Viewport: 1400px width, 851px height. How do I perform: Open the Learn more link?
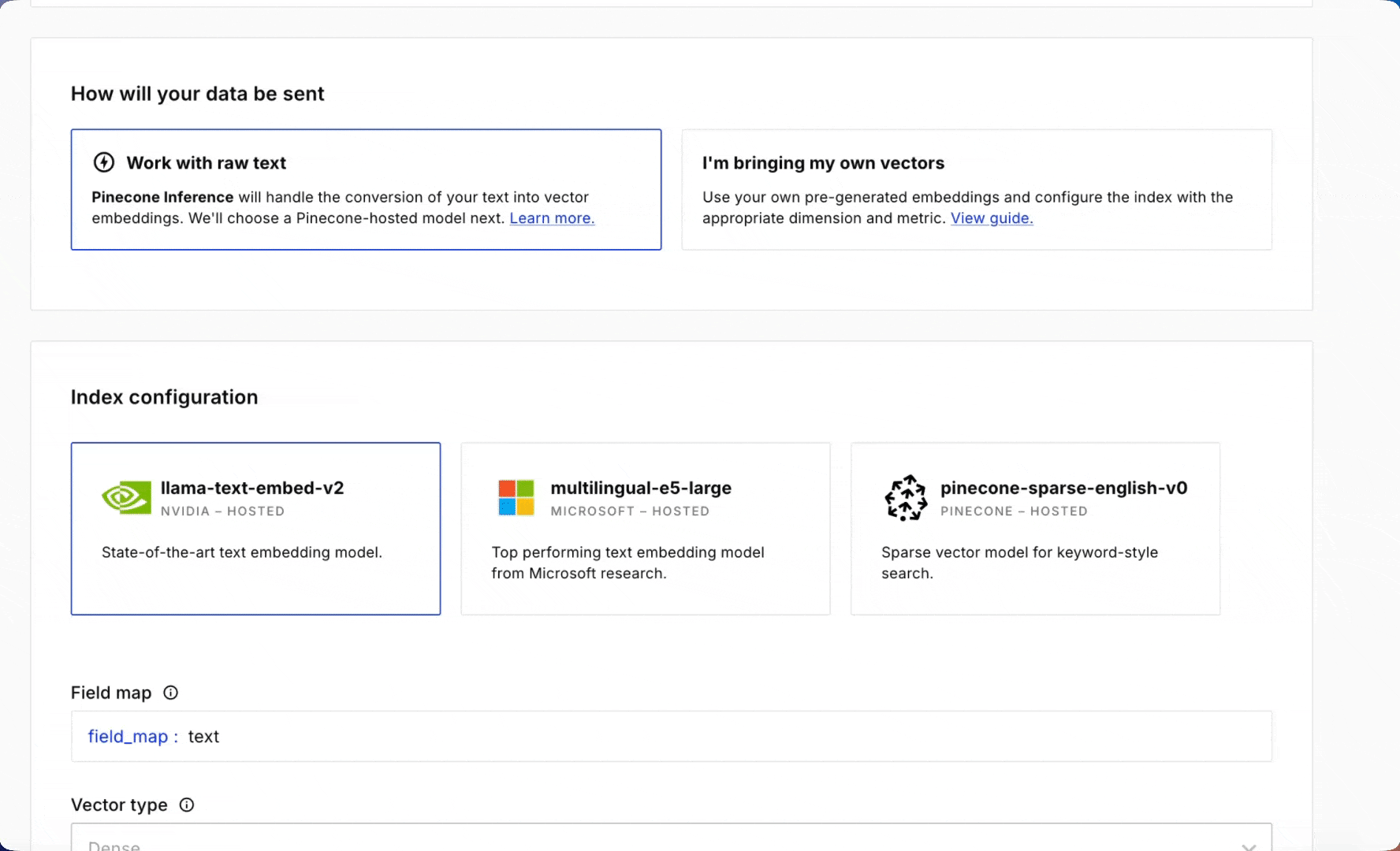click(x=552, y=218)
